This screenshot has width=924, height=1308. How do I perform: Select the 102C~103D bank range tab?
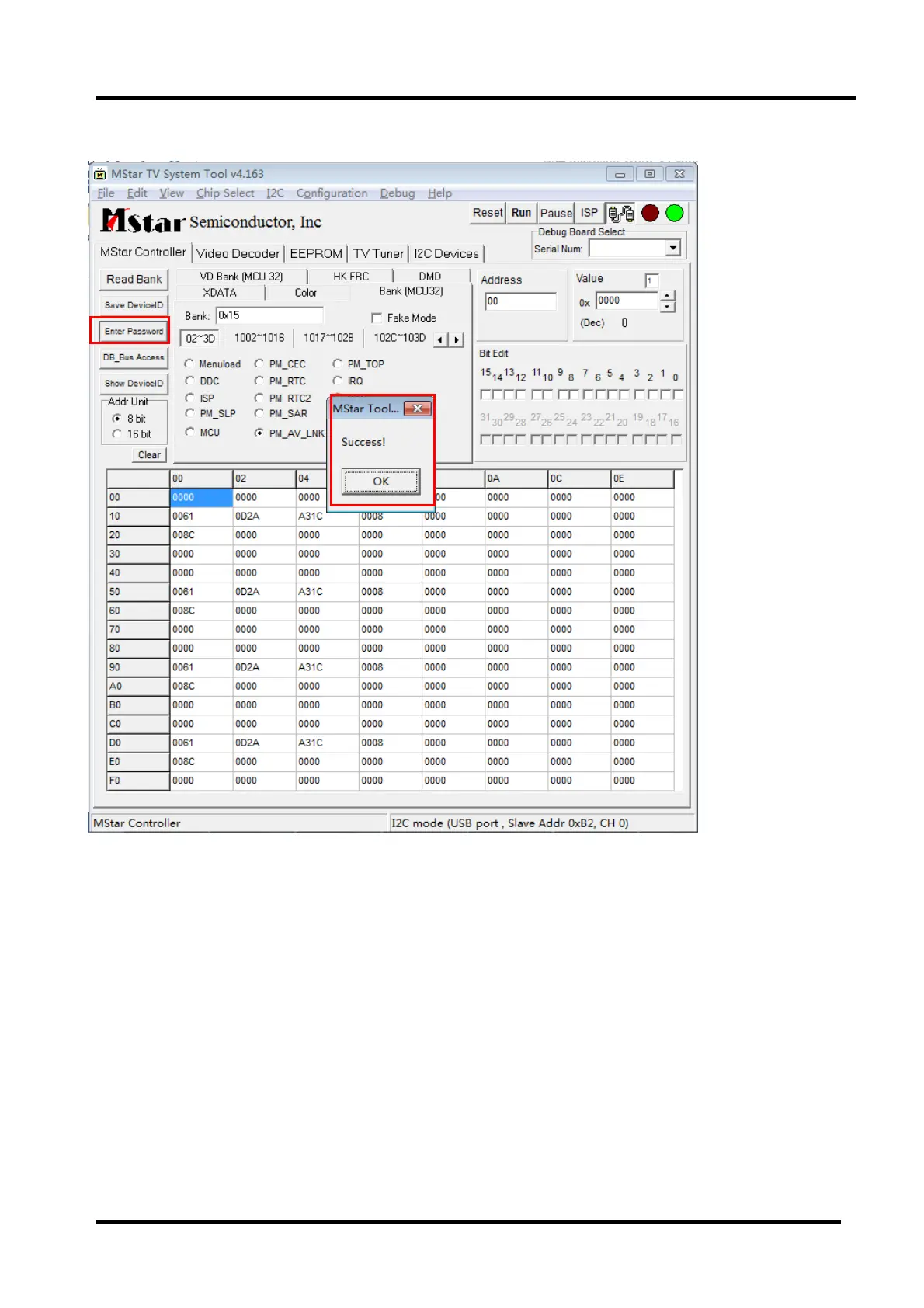pos(400,338)
